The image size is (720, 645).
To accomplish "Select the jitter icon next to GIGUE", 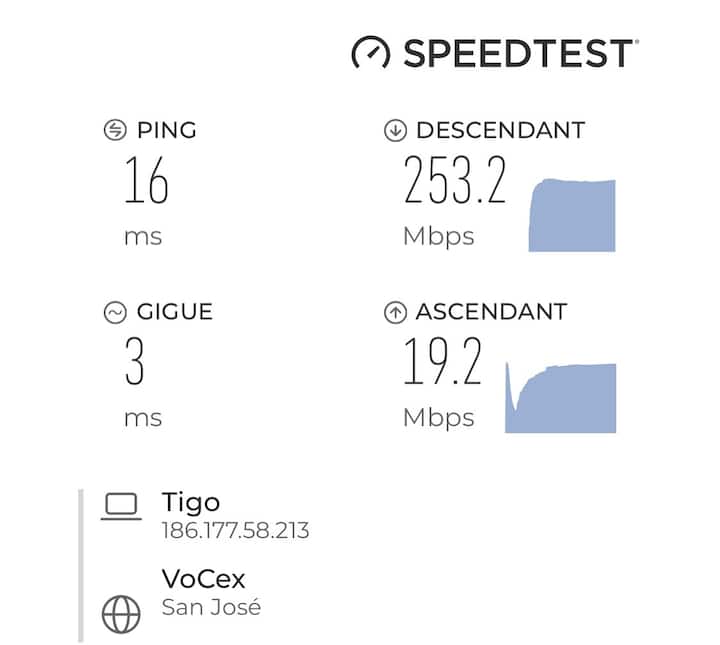I will [115, 313].
